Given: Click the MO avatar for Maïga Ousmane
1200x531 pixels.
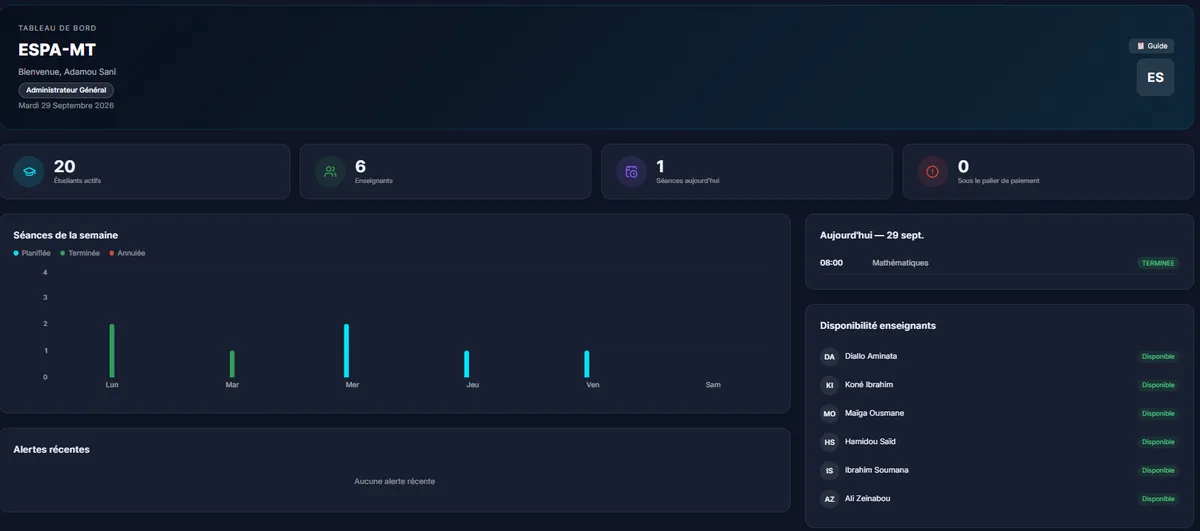Looking at the screenshot, I should [829, 413].
